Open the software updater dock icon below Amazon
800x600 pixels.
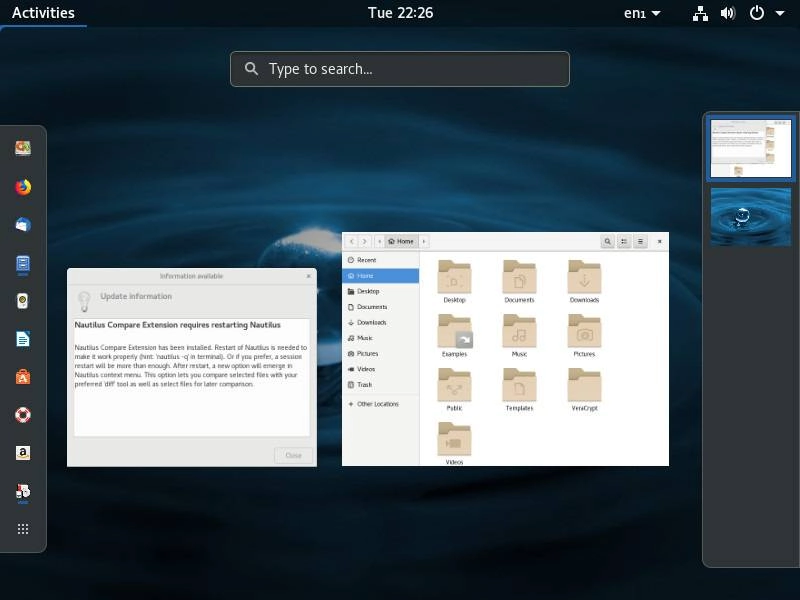coord(23,491)
